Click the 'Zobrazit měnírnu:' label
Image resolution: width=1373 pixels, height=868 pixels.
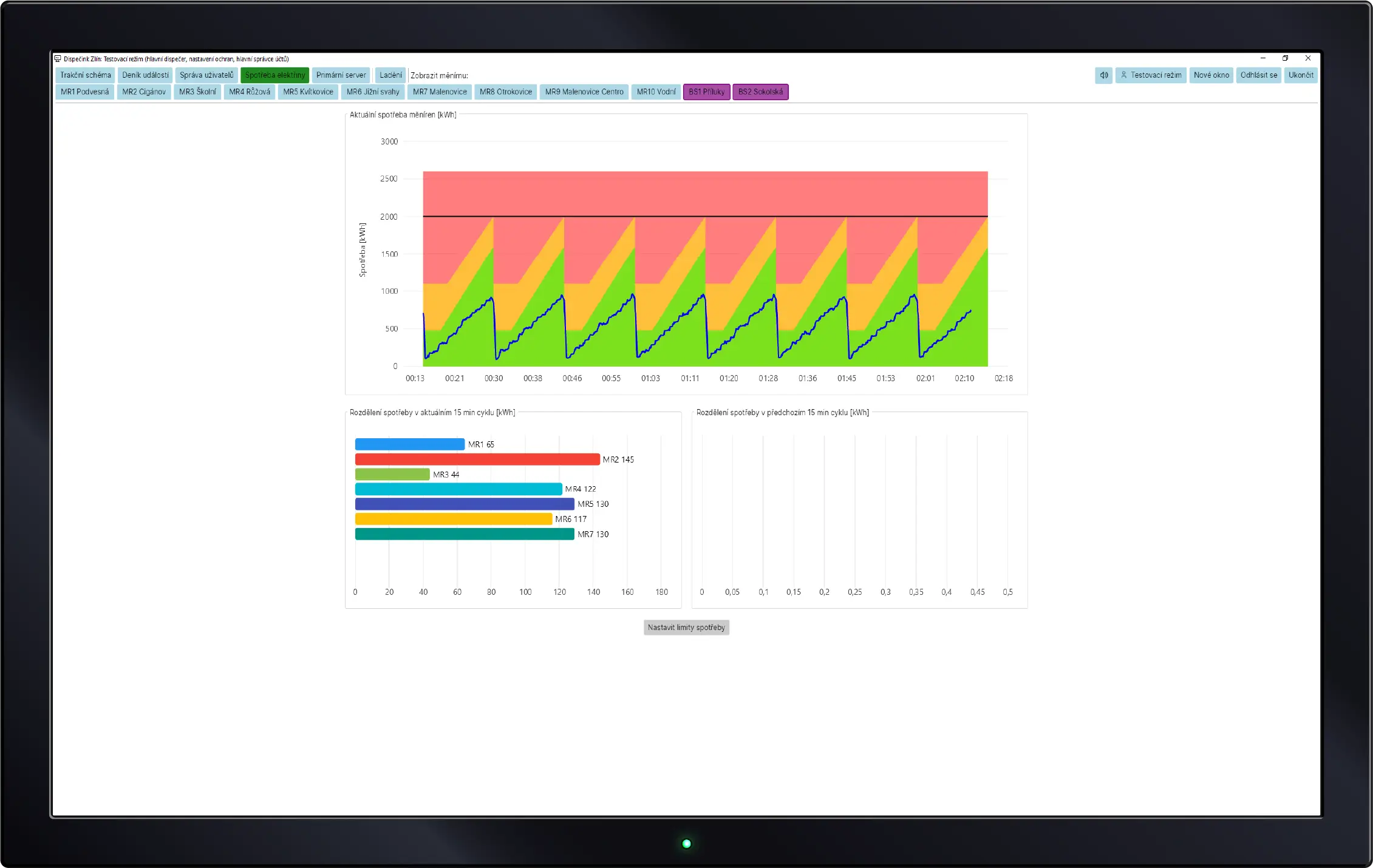coord(439,76)
